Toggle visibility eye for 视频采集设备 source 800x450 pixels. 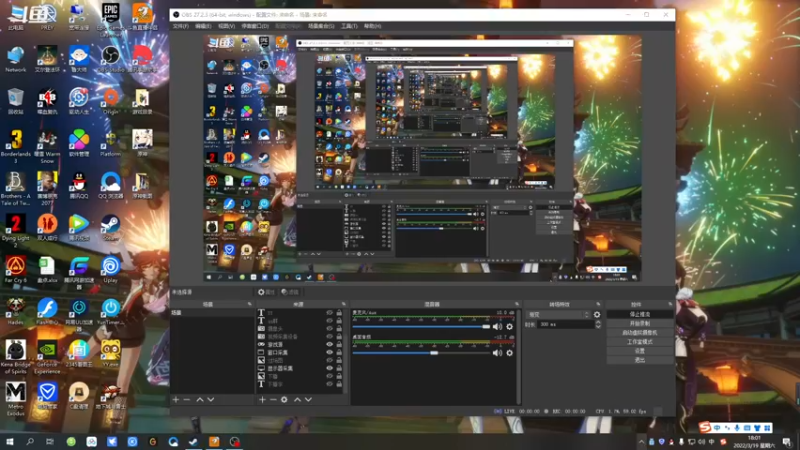[330, 336]
